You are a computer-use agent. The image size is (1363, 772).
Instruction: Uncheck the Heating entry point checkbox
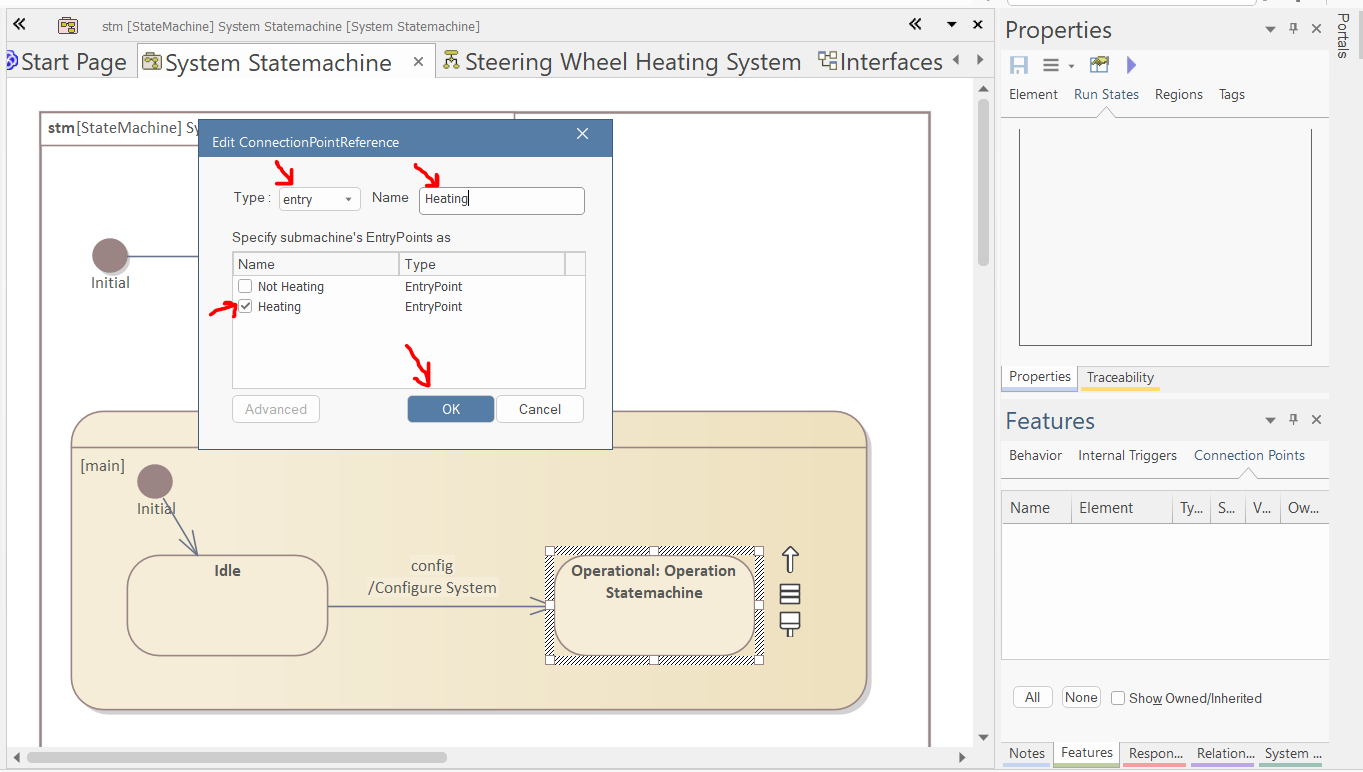245,307
